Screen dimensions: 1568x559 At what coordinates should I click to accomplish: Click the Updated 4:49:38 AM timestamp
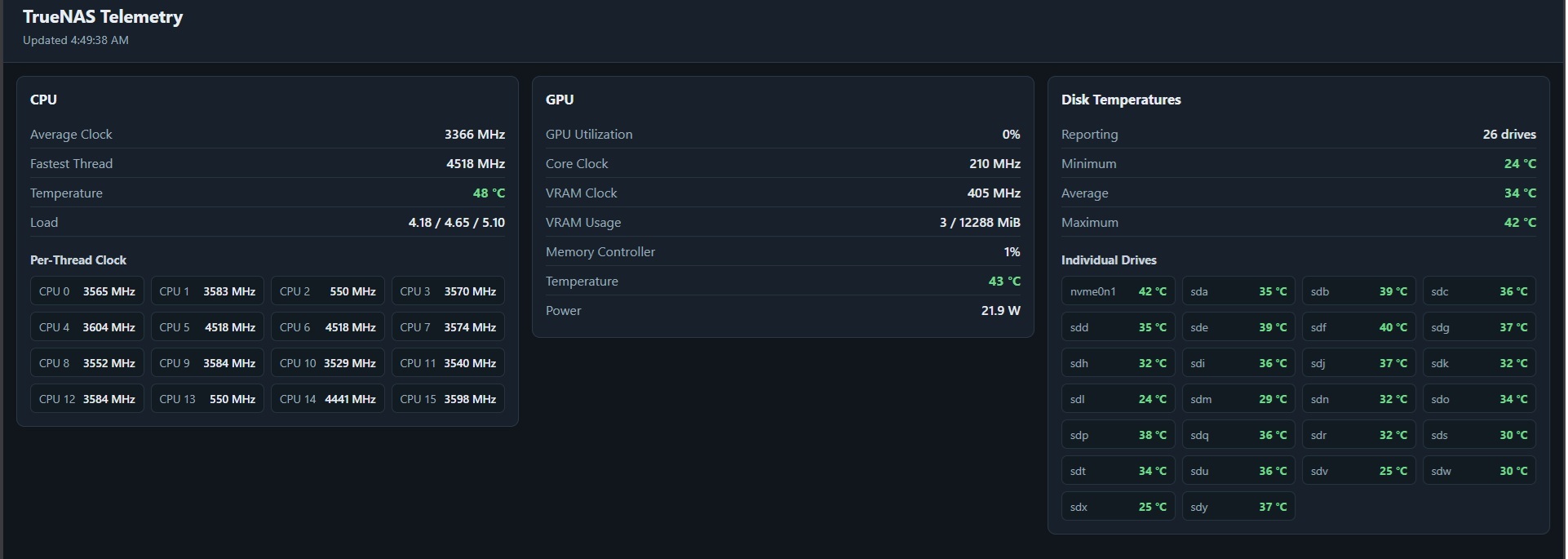(x=76, y=40)
